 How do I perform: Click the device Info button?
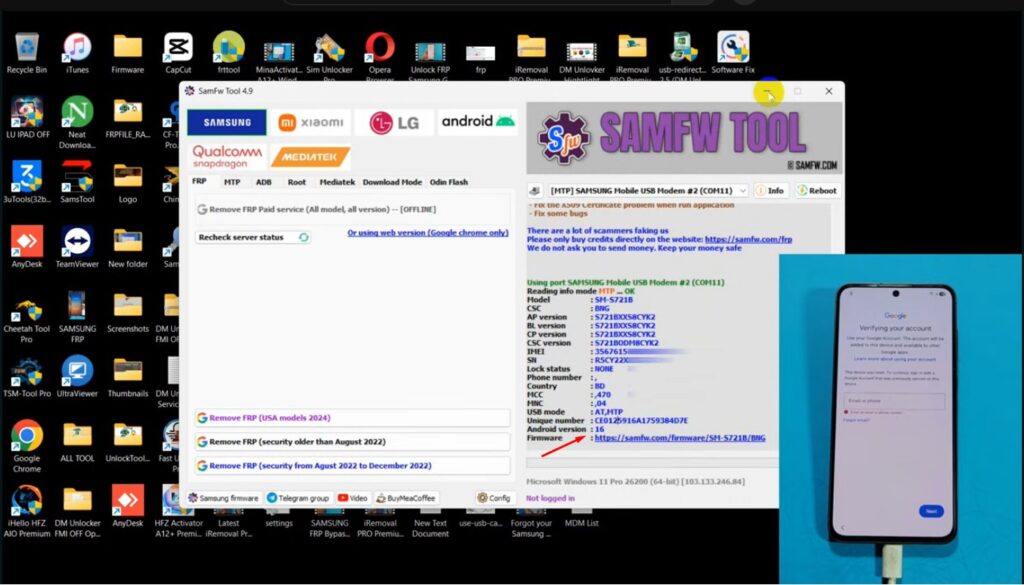pyautogui.click(x=770, y=190)
